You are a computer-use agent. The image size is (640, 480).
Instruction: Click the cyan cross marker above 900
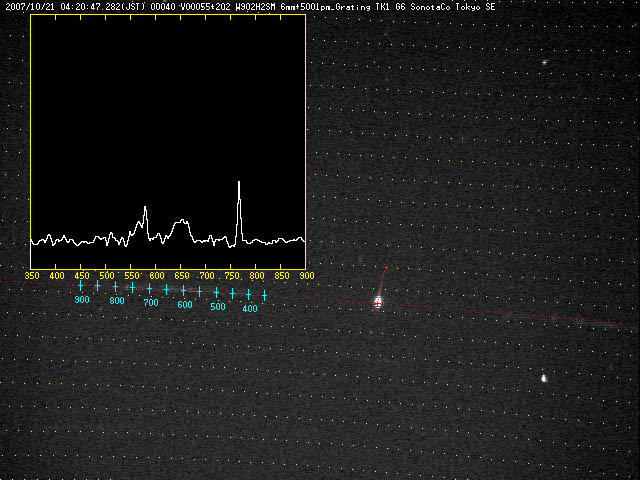pyautogui.click(x=81, y=286)
